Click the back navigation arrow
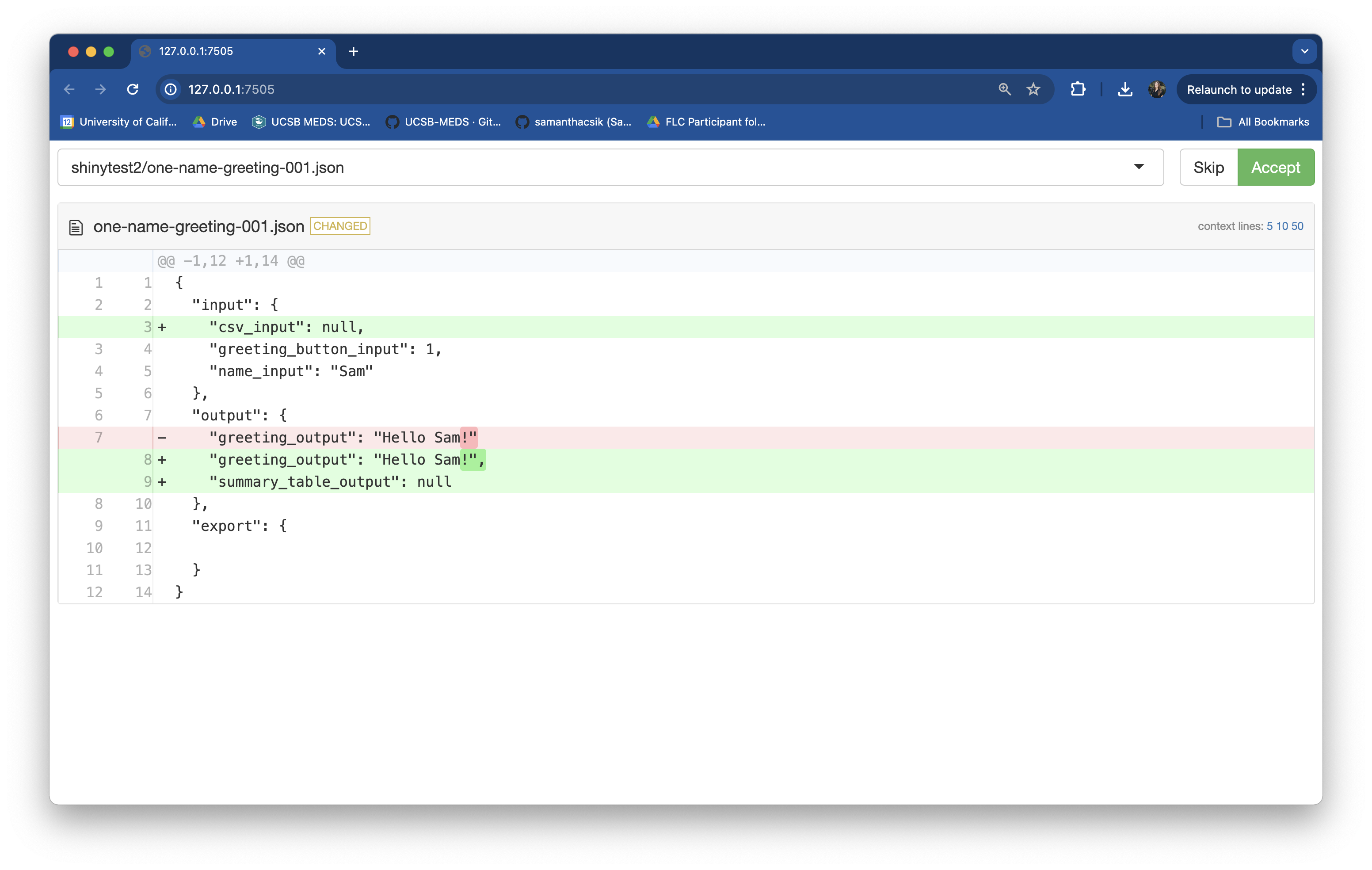Image resolution: width=1372 pixels, height=870 pixels. tap(69, 89)
